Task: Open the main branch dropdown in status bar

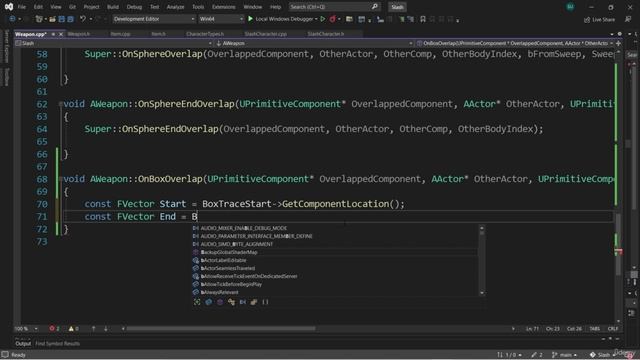Action: point(565,355)
